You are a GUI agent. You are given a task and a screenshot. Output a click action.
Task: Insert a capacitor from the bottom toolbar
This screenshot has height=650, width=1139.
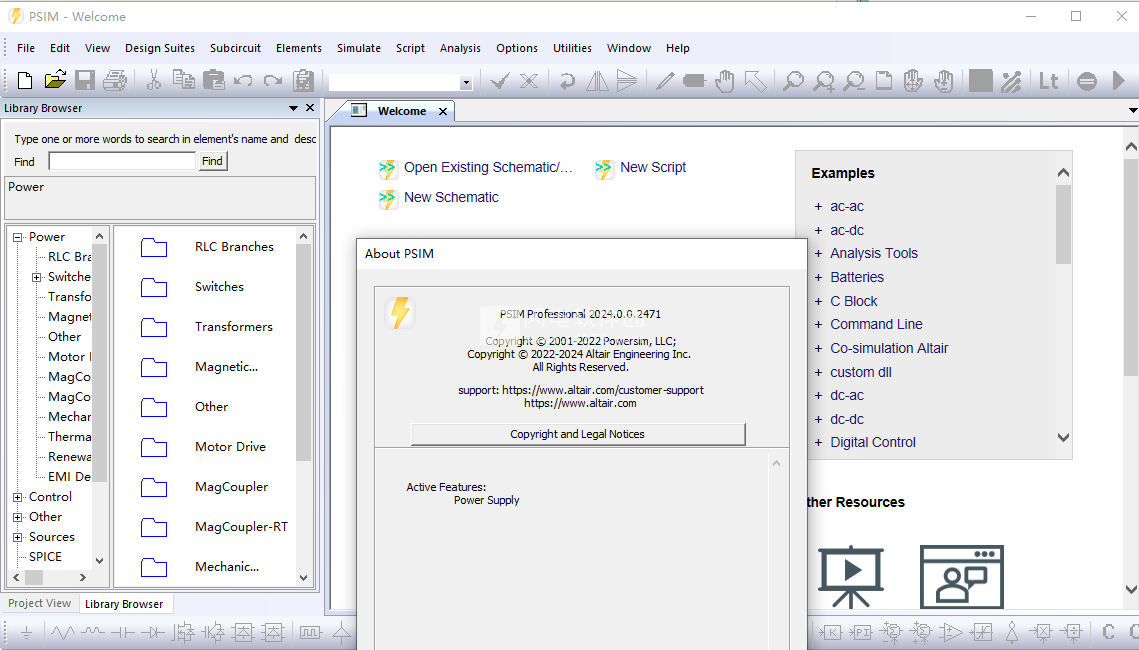123,633
